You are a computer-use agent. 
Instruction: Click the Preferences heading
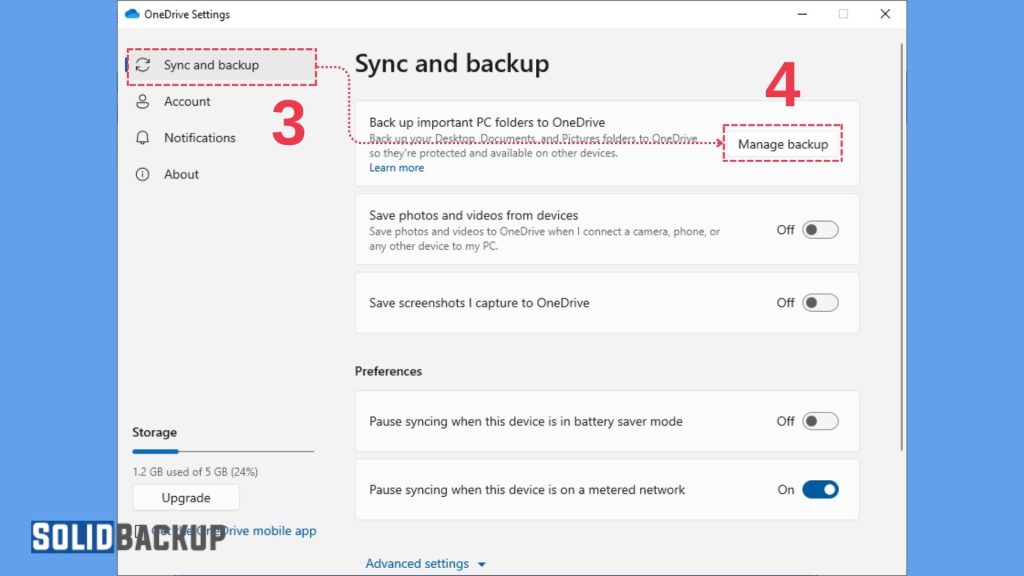click(389, 371)
